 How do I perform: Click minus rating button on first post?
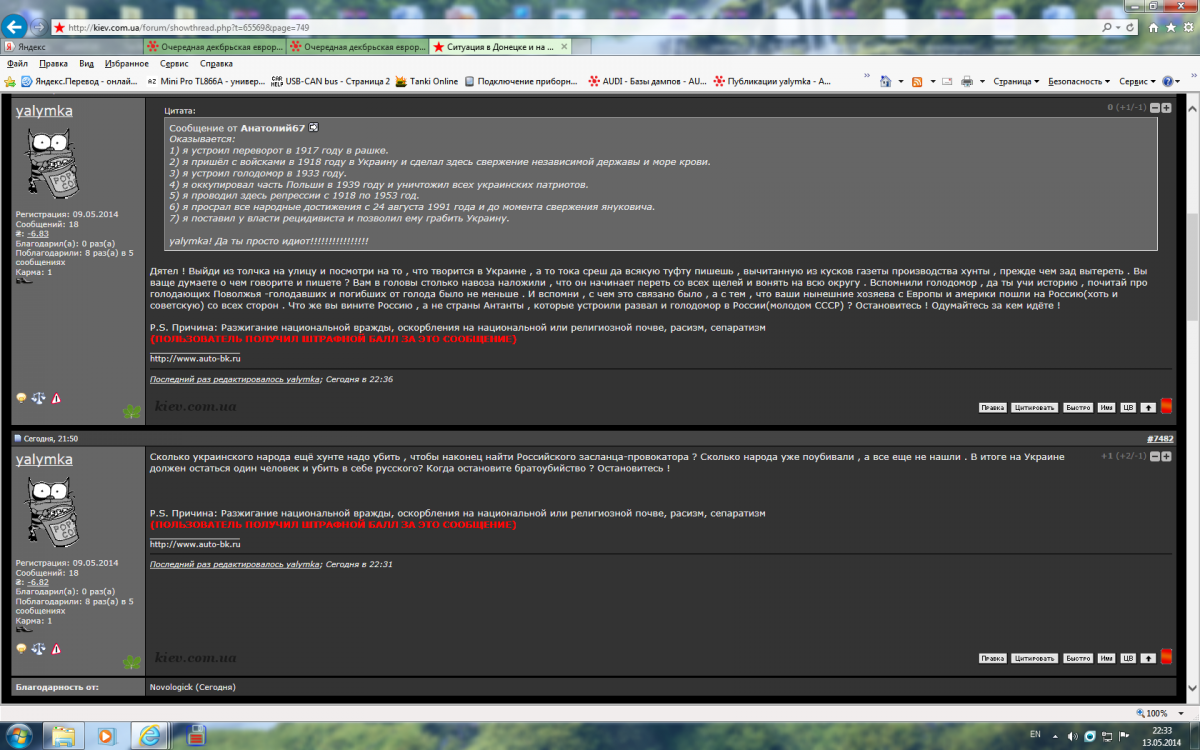coord(1155,107)
